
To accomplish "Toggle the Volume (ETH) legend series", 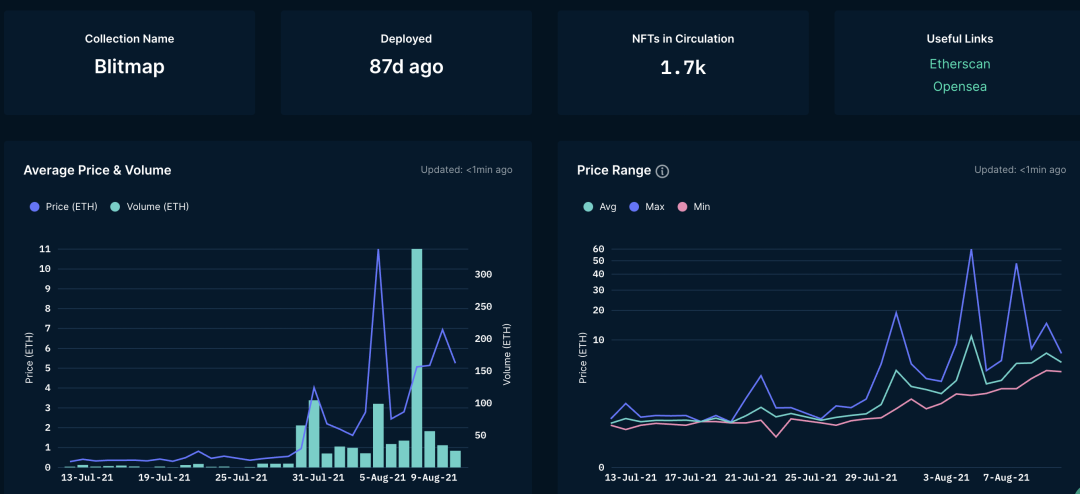I will [x=150, y=206].
